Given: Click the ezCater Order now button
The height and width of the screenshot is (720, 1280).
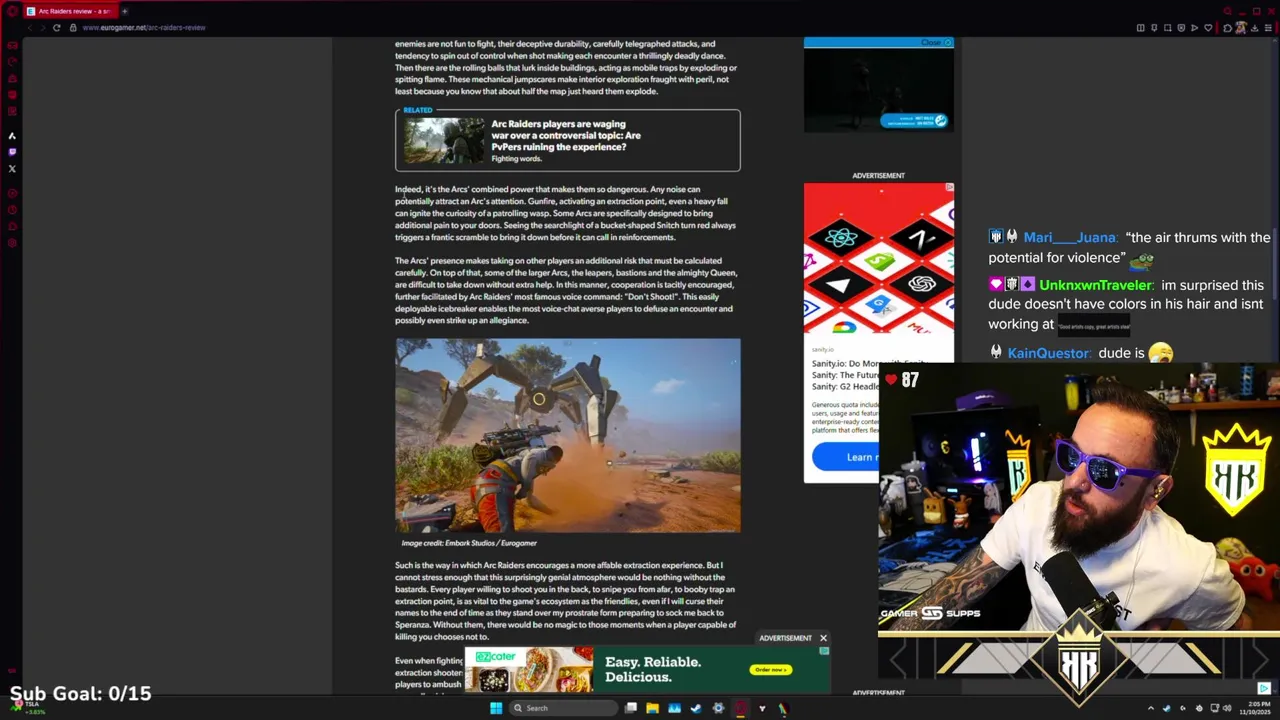Looking at the screenshot, I should coord(771,669).
